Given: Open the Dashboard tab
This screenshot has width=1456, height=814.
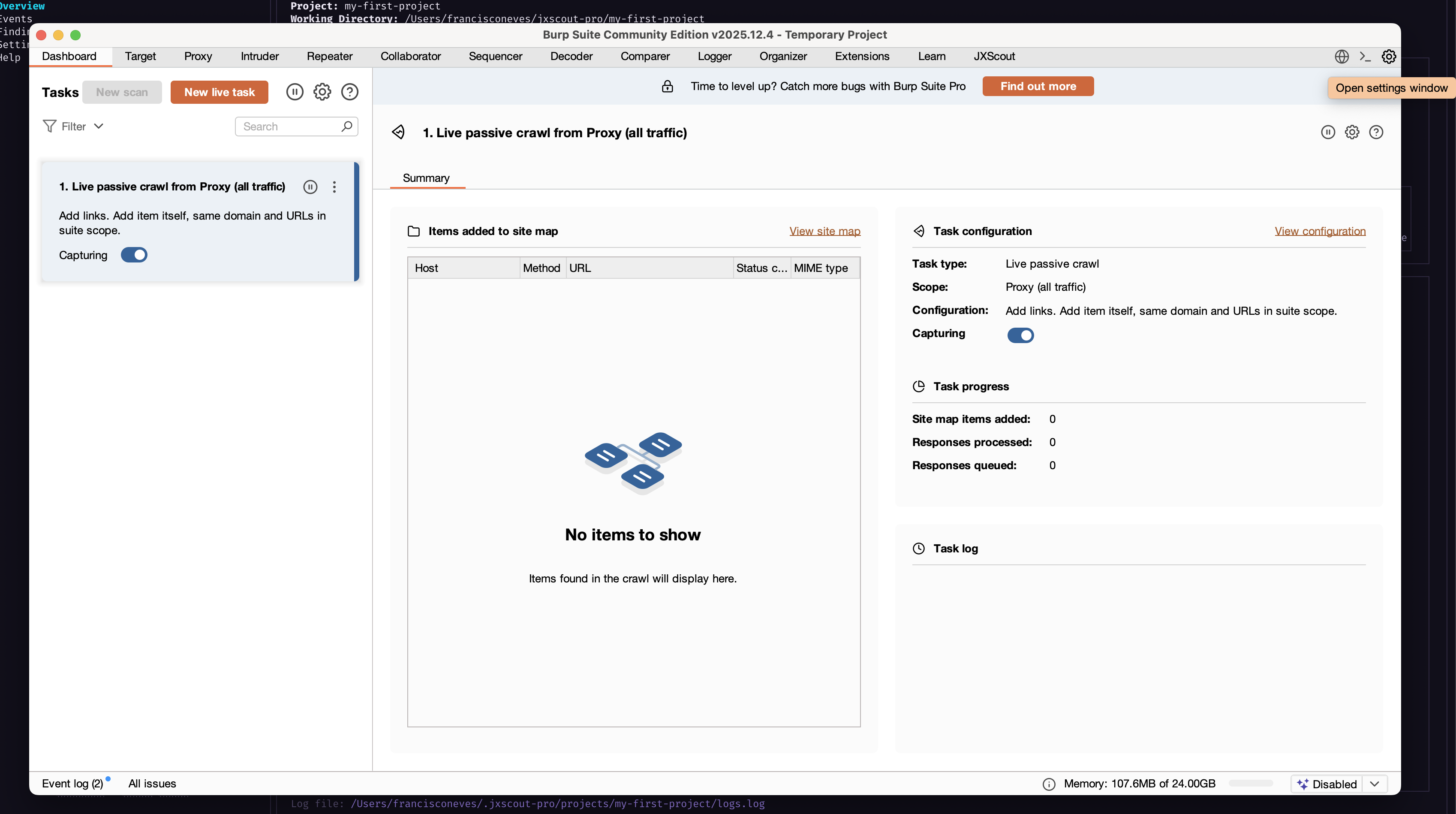Looking at the screenshot, I should (x=69, y=57).
